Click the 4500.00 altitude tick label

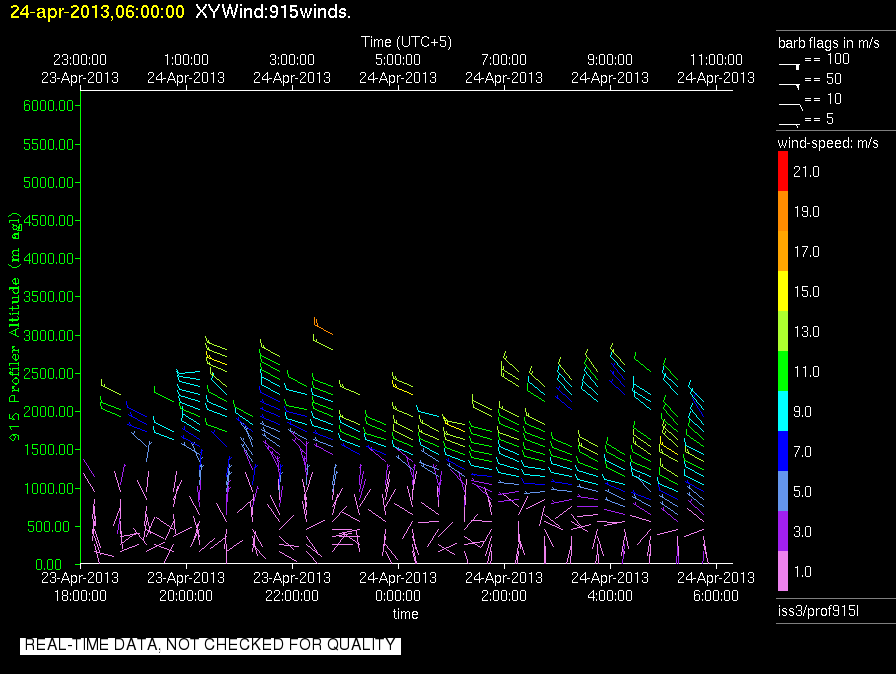(x=49, y=220)
